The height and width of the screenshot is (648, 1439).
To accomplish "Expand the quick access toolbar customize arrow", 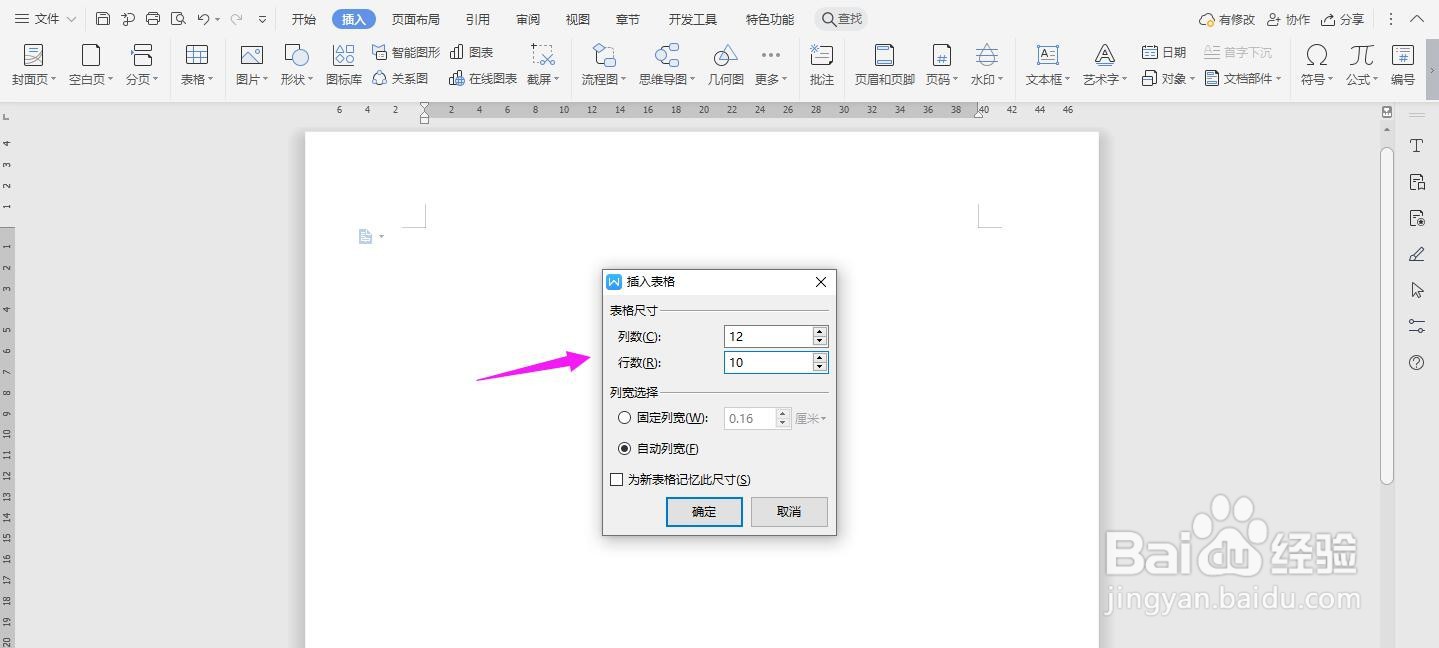I will pos(262,19).
